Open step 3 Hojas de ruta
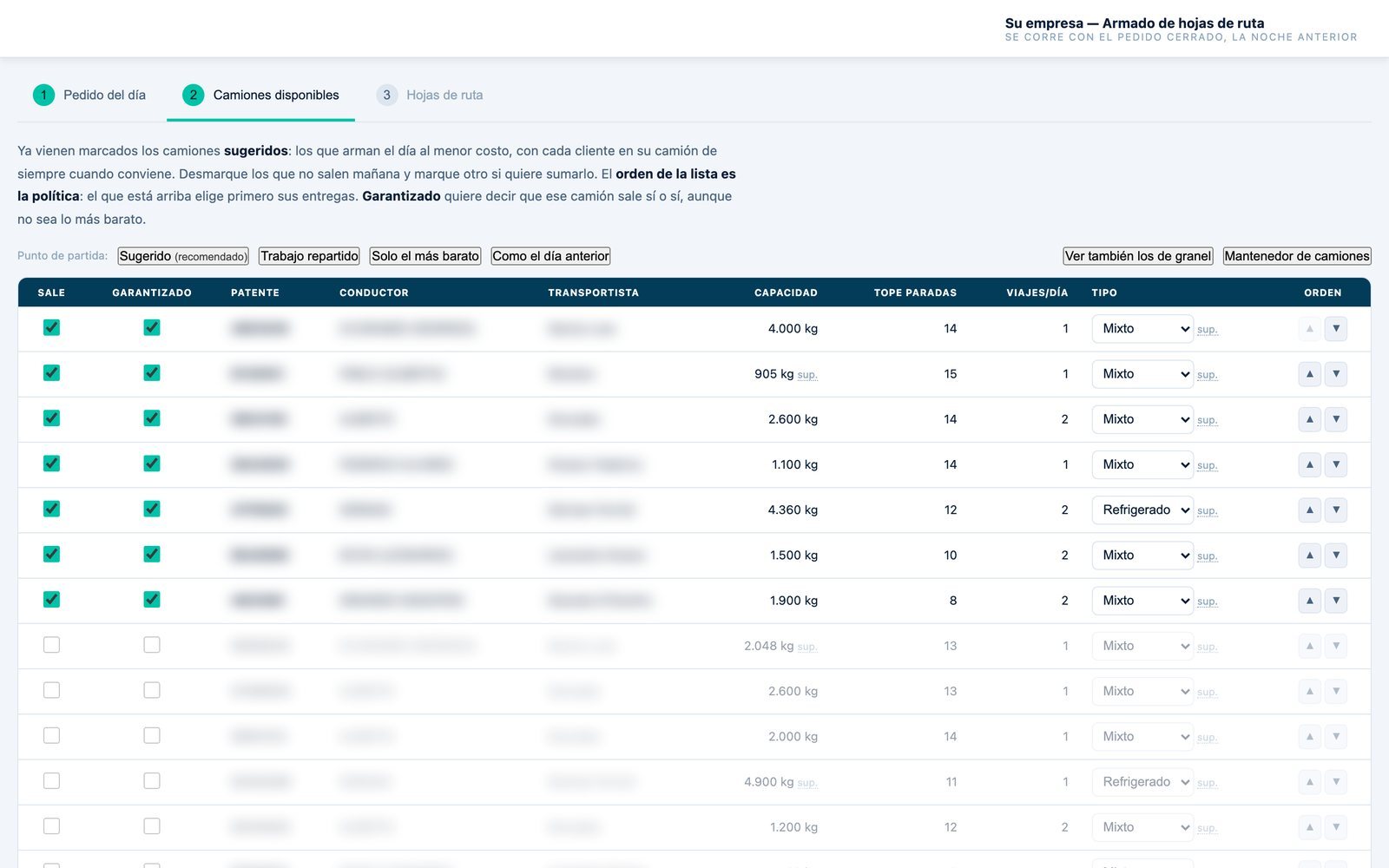The width and height of the screenshot is (1389, 868). tap(430, 95)
